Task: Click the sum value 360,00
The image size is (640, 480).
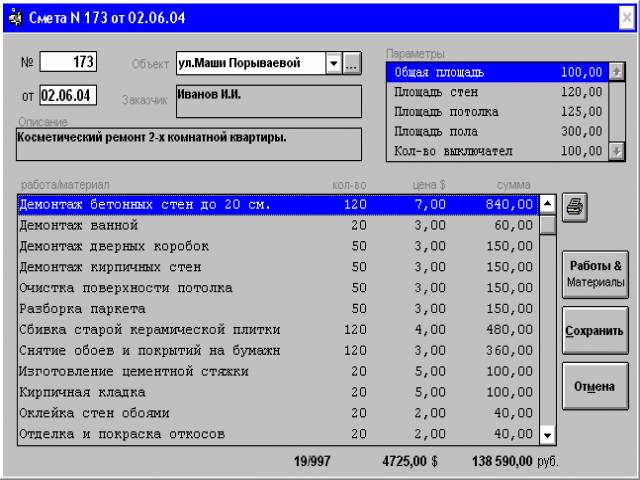Action: [509, 351]
